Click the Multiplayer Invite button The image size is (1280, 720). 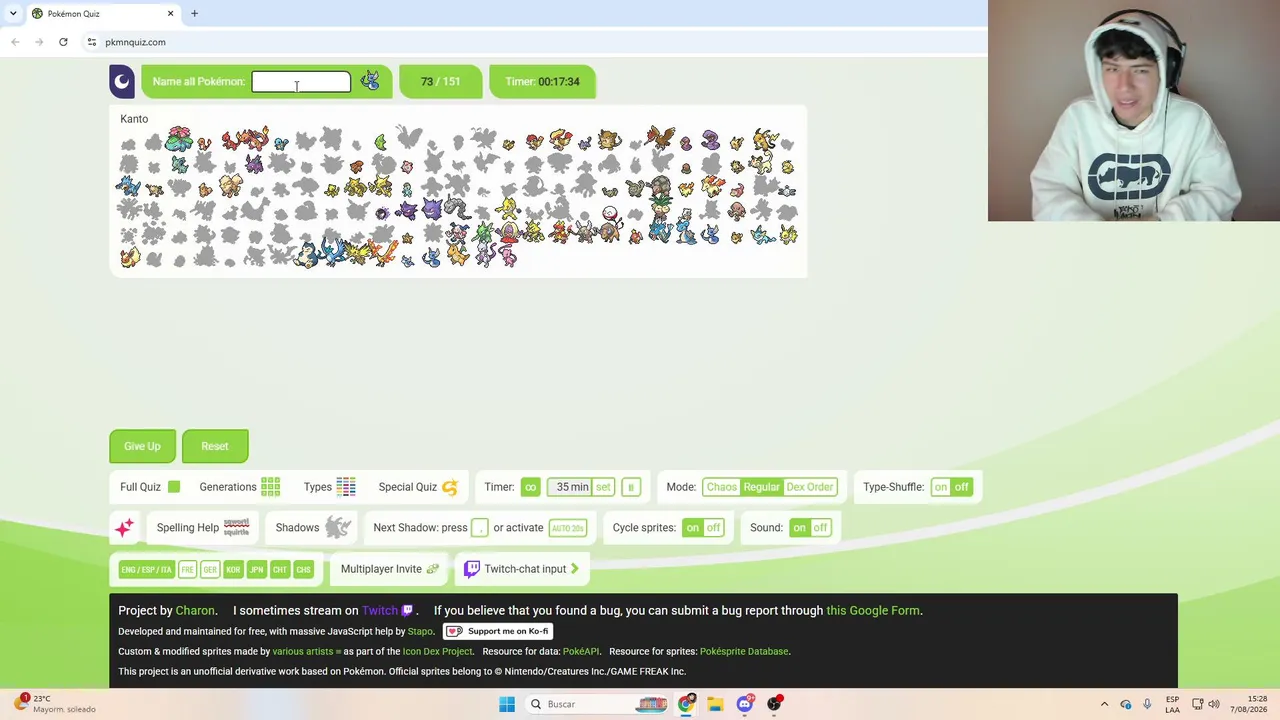click(389, 569)
